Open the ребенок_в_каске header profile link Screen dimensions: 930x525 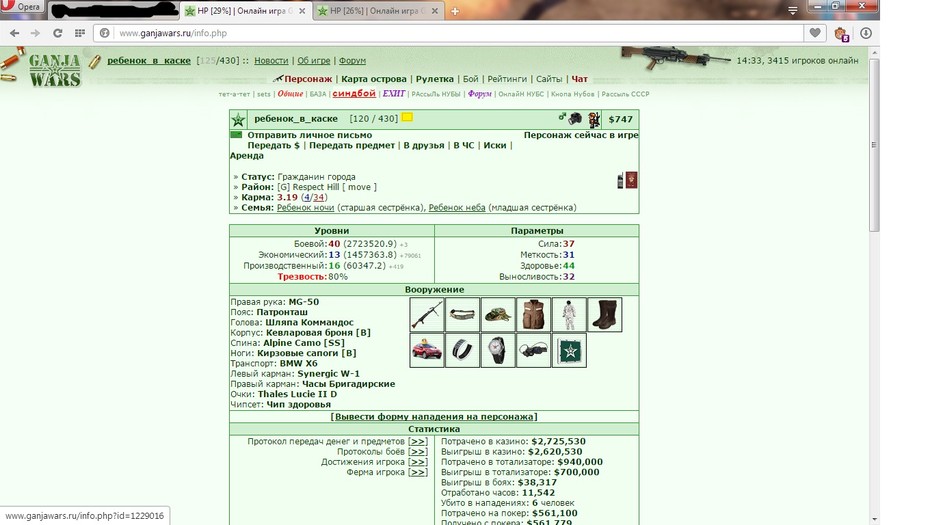(x=149, y=61)
